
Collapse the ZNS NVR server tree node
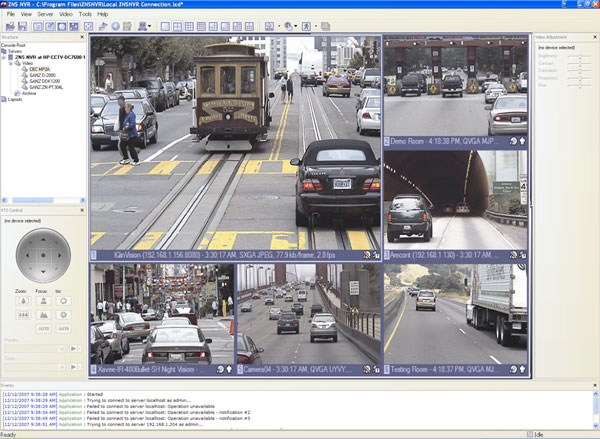click(4, 57)
